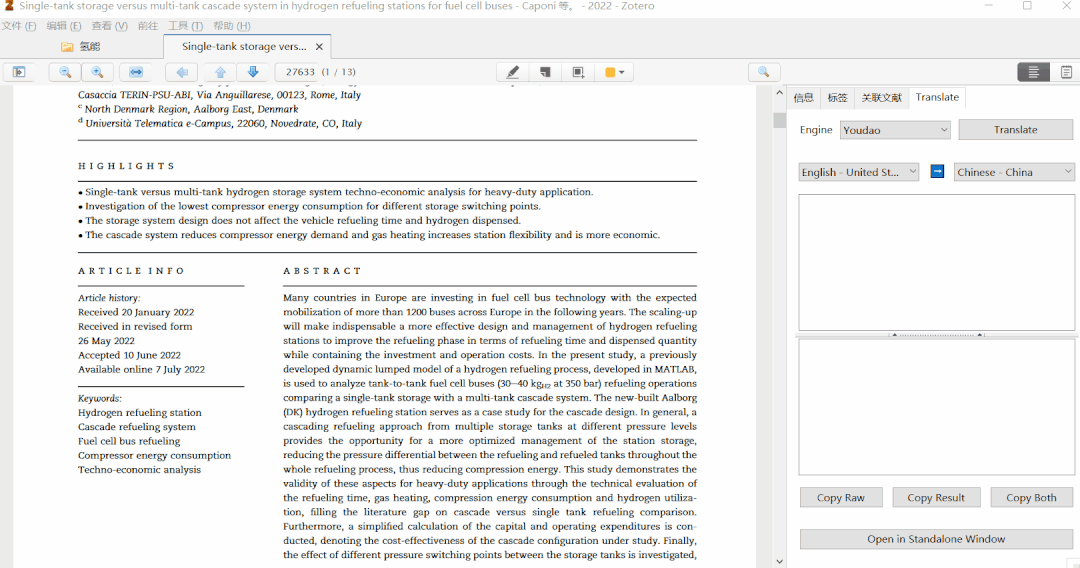Select the area selection tool

click(578, 72)
